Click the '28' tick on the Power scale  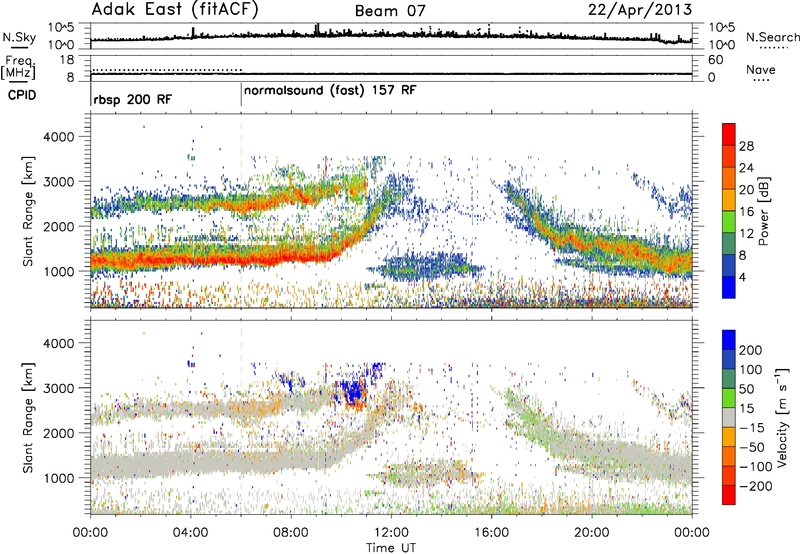[746, 146]
